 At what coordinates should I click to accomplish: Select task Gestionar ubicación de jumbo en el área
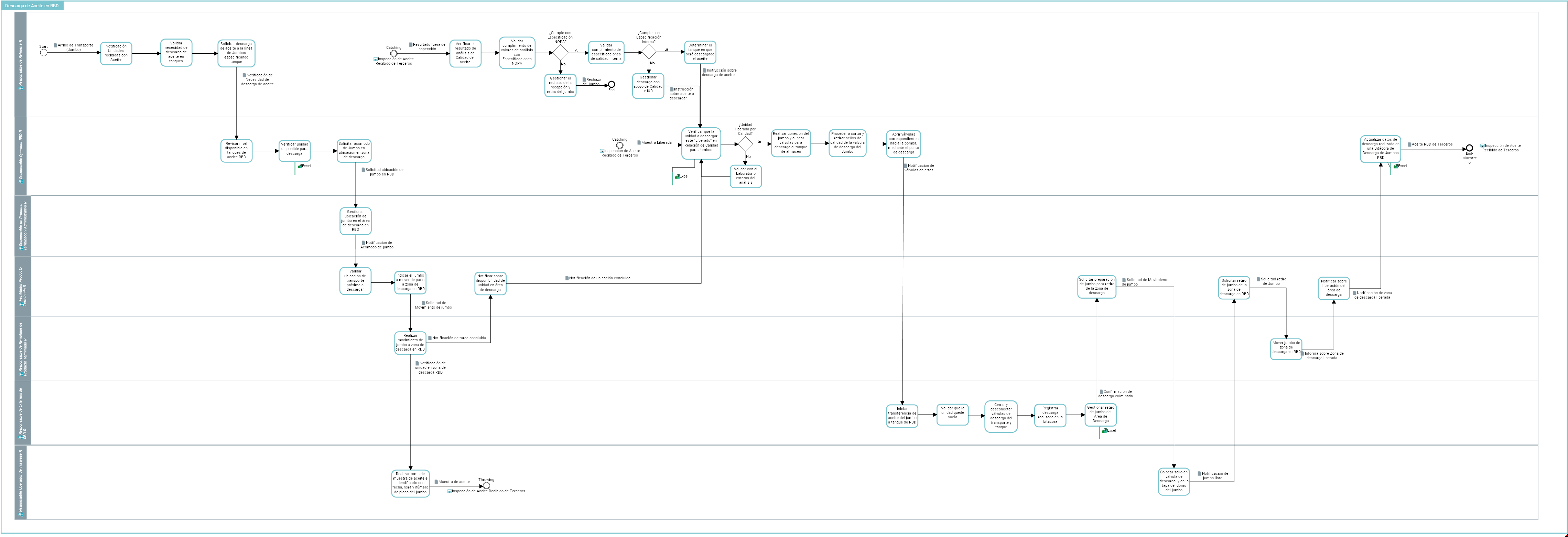click(355, 221)
